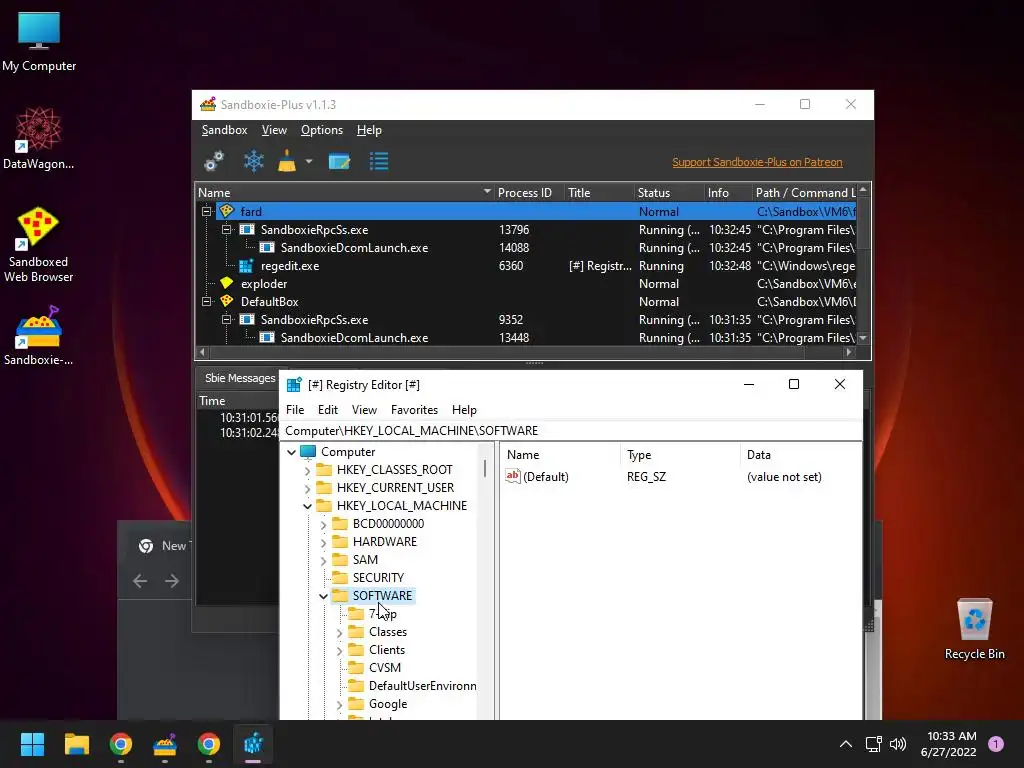Click the broom cleanup icon
This screenshot has height=768, width=1024.
[x=287, y=161]
